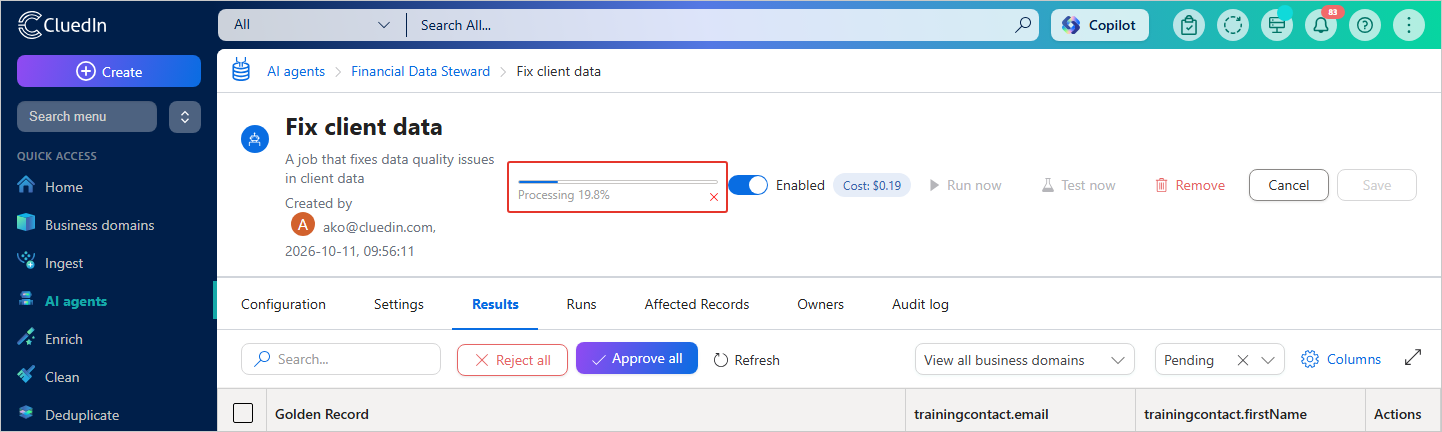Click Test now
The height and width of the screenshot is (432, 1442).
point(1079,185)
